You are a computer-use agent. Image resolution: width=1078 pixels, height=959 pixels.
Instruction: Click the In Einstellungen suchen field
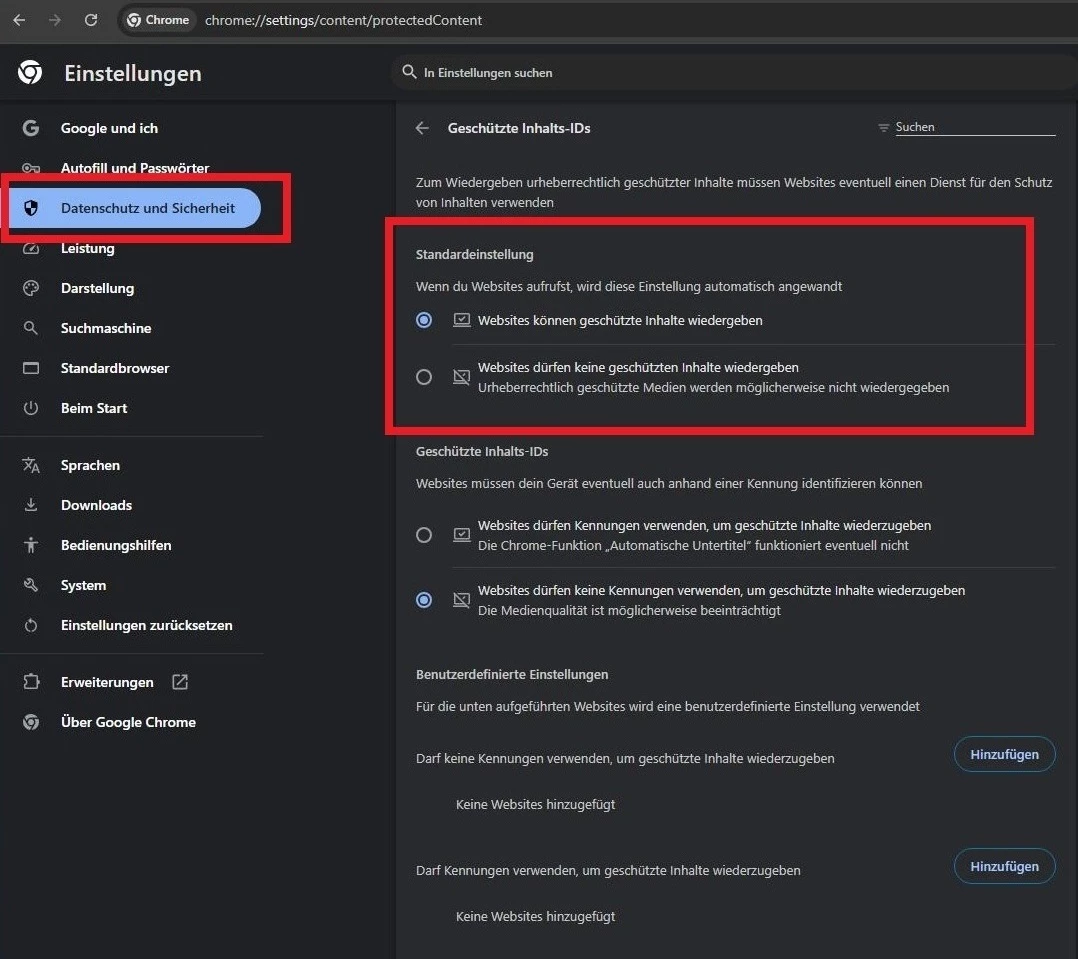point(736,72)
